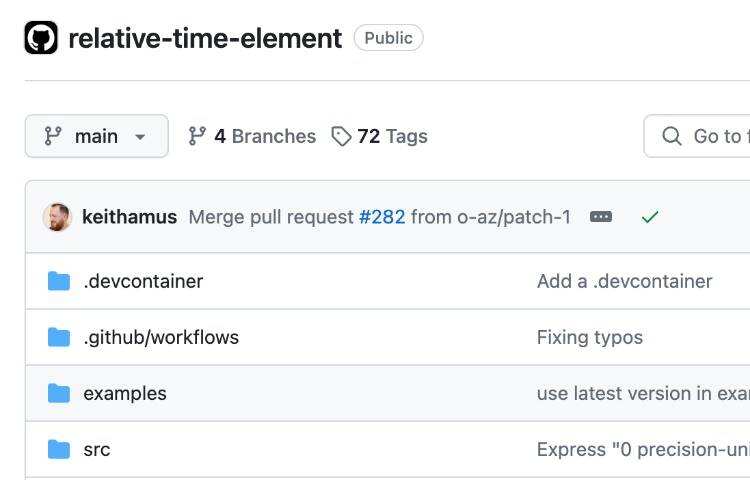The height and width of the screenshot is (480, 750).
Task: Click the src folder icon
Action: pyautogui.click(x=59, y=449)
